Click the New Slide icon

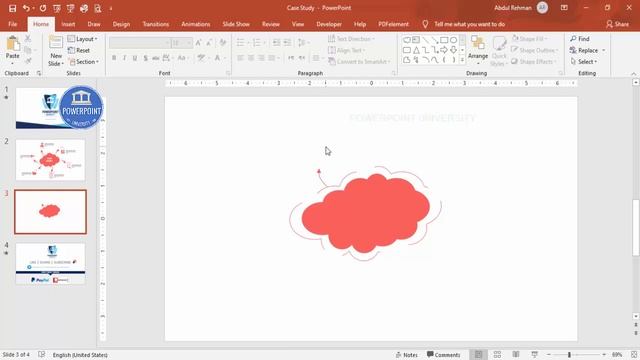56,42
